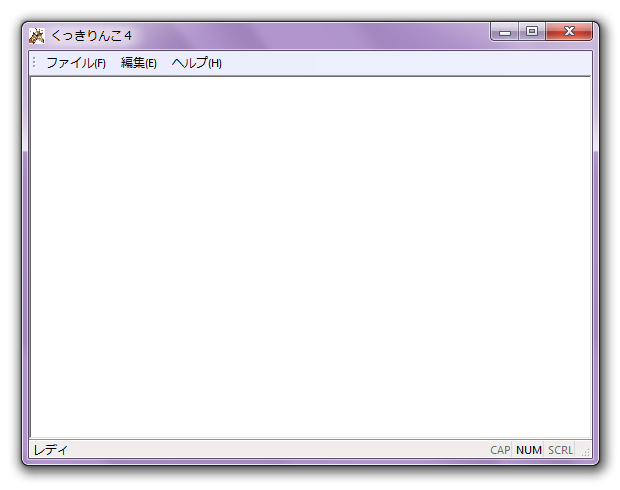Viewport: 620px width, 490px height.
Task: Open the 編集(E) menu
Action: [139, 63]
